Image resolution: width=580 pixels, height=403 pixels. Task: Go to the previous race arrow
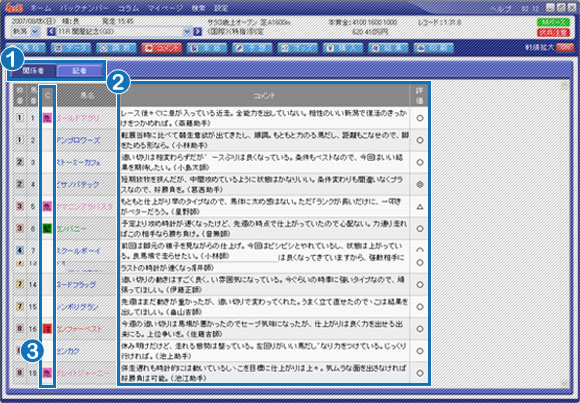(52, 31)
